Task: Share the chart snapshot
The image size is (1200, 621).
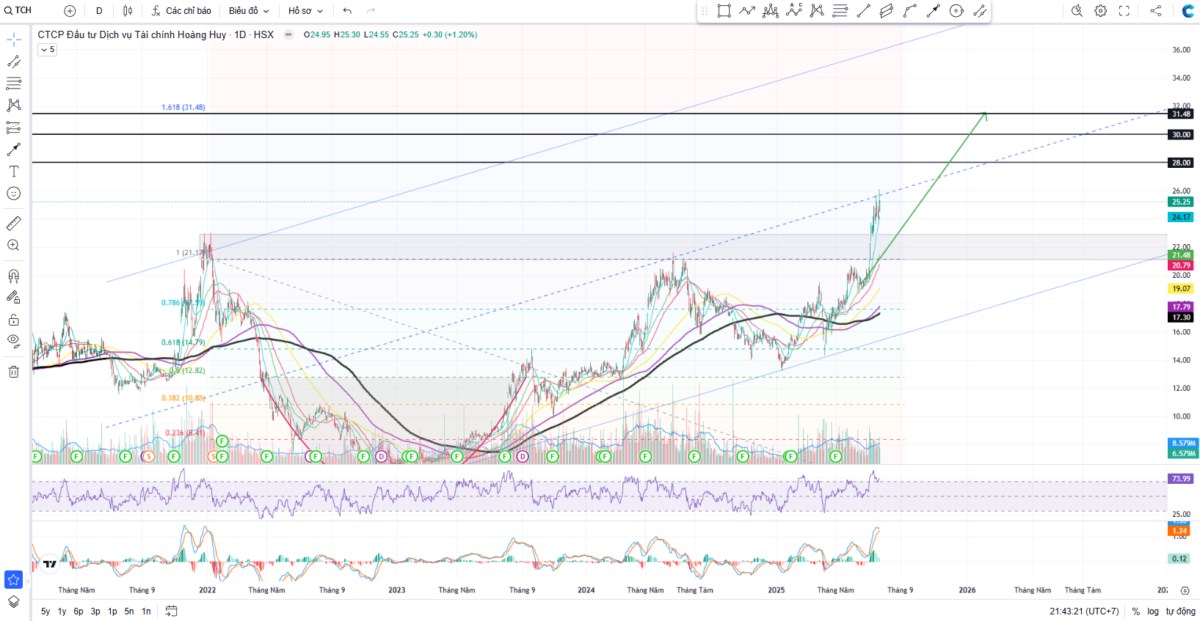Action: point(1156,11)
